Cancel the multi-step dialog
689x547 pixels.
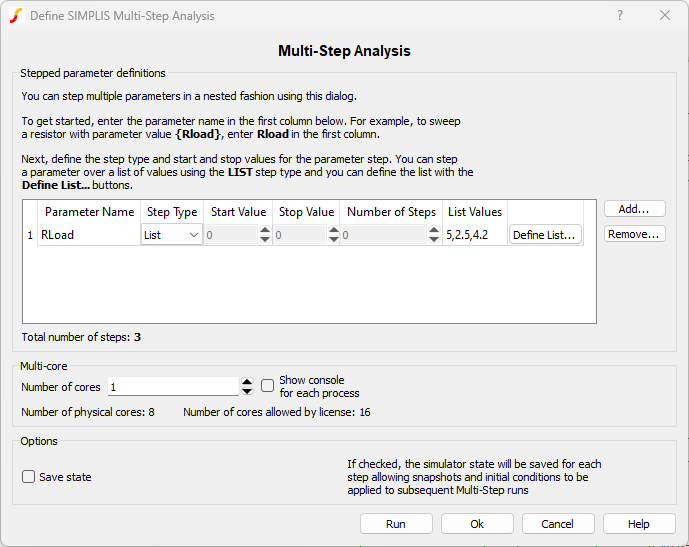tap(557, 524)
